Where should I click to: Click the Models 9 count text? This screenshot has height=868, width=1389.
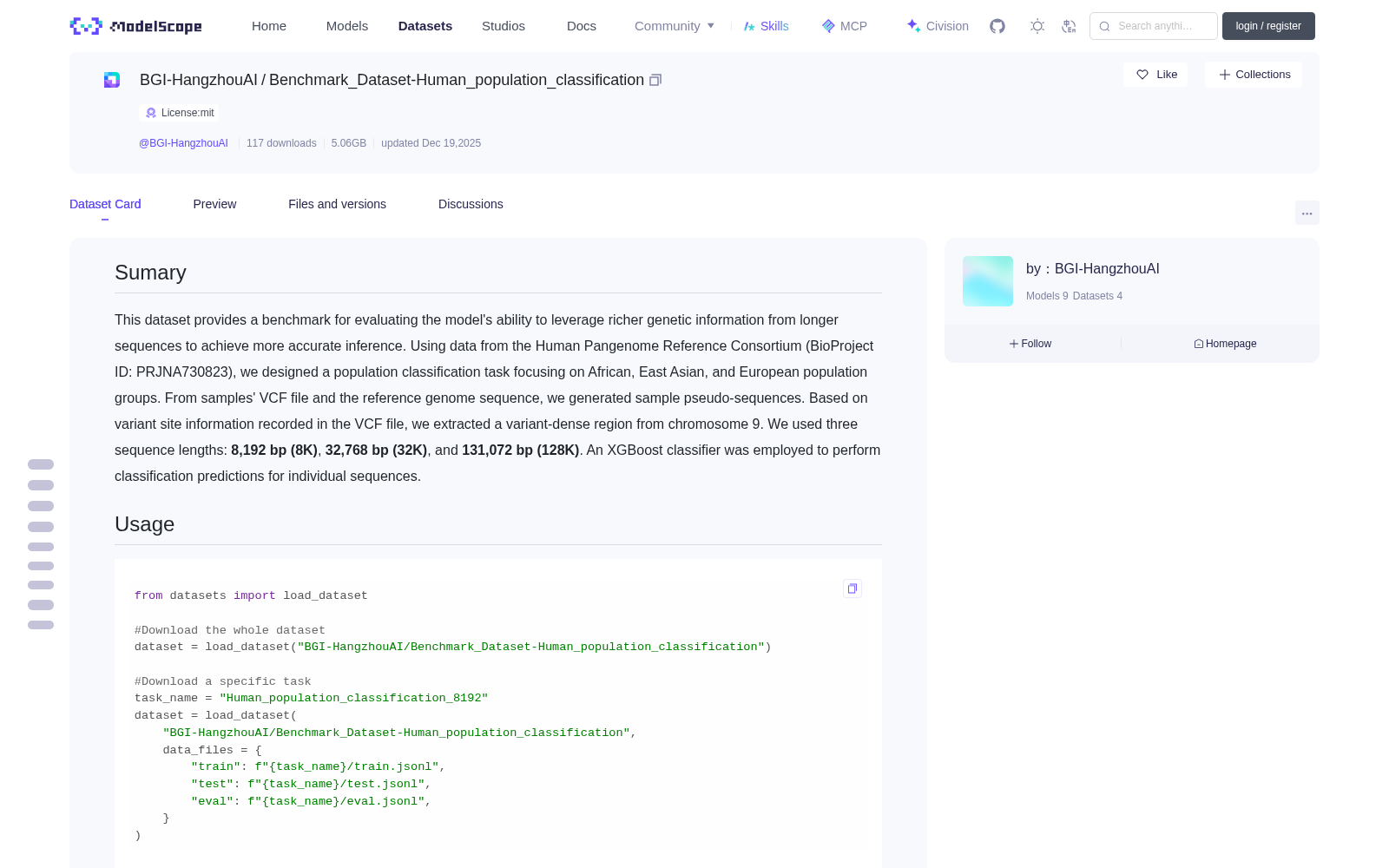tap(1047, 296)
